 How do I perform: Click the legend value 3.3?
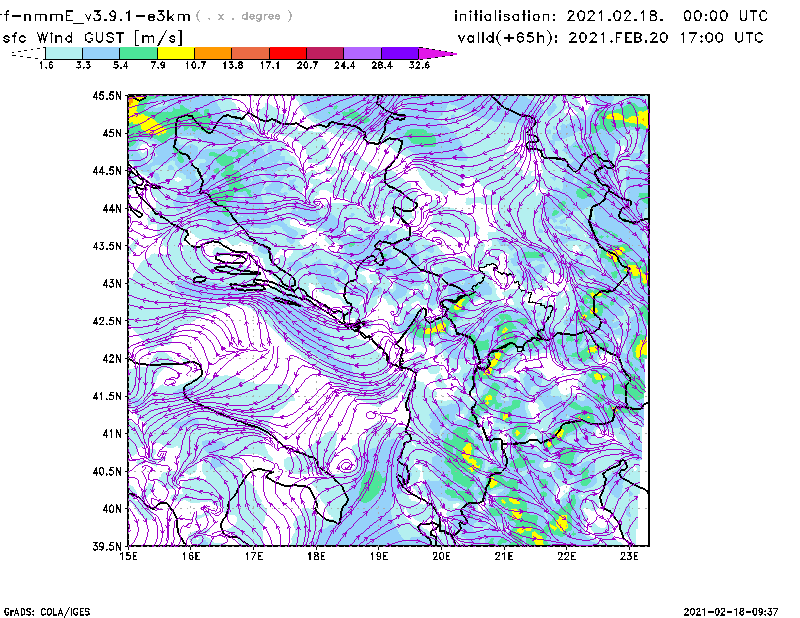click(x=83, y=65)
